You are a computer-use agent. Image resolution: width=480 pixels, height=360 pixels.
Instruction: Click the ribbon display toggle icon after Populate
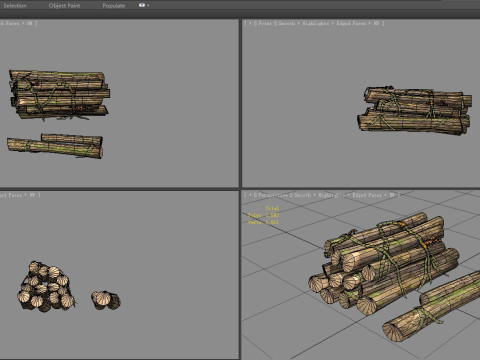click(143, 5)
